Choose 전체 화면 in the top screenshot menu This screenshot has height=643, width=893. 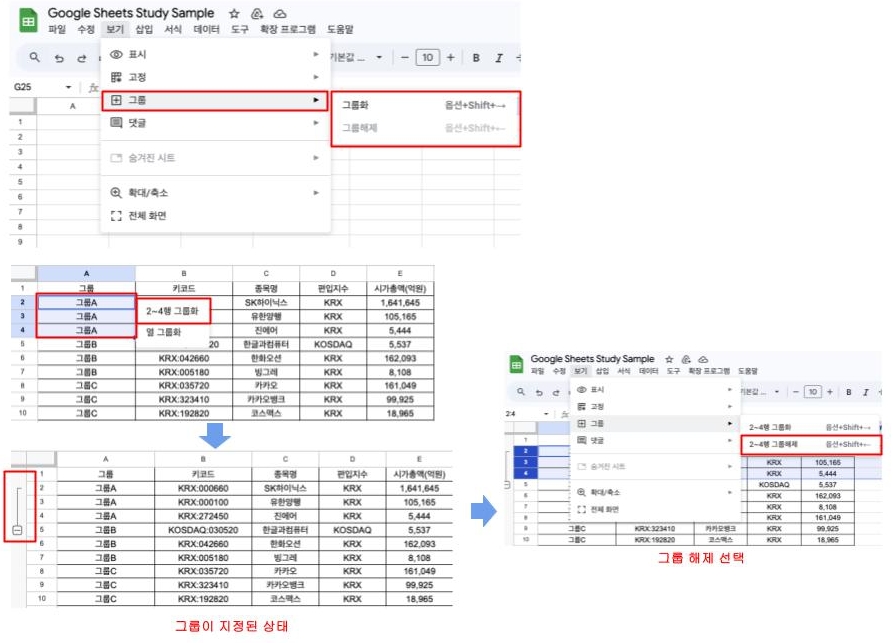click(215, 216)
